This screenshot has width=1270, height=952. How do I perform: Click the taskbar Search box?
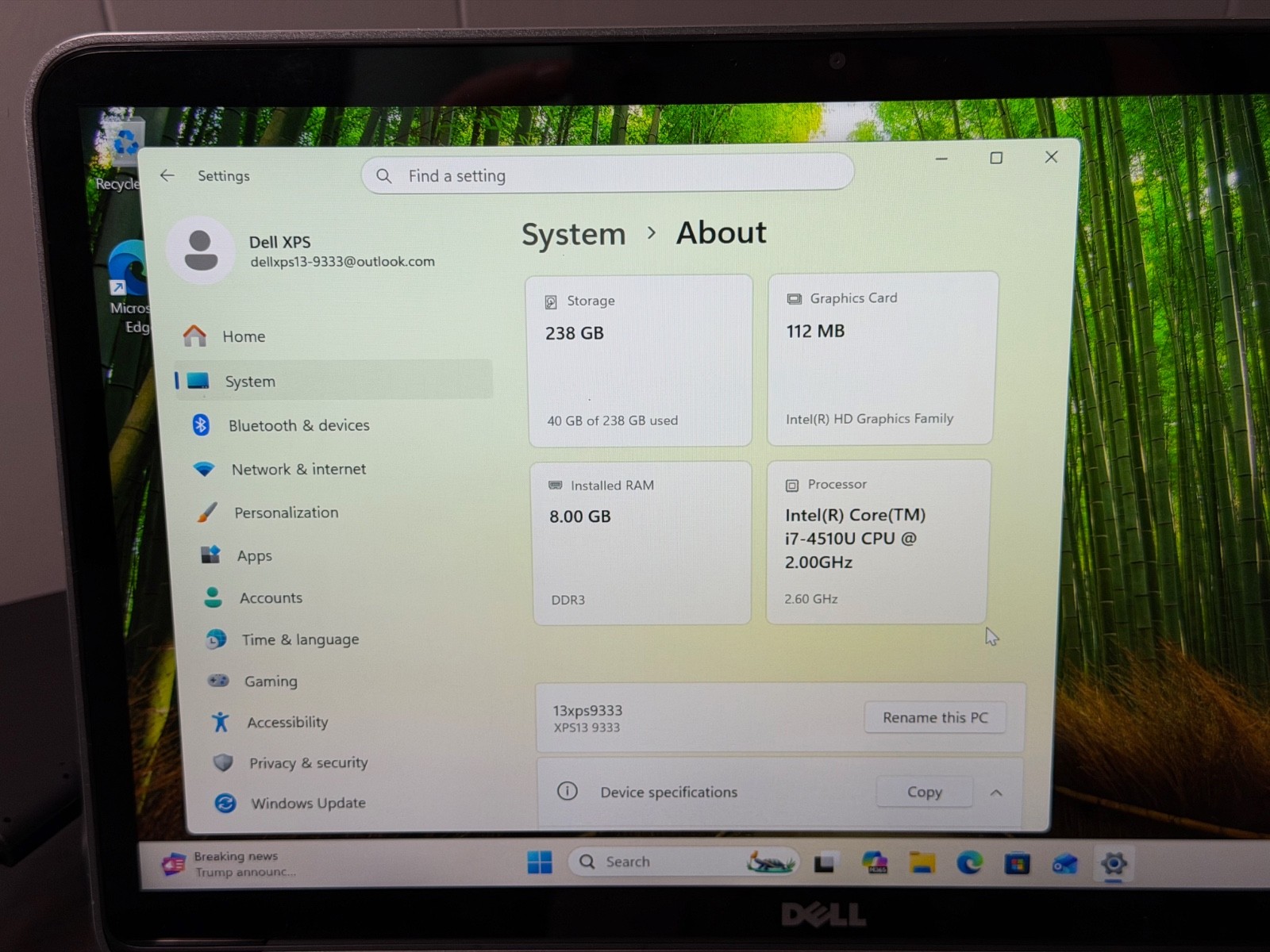click(683, 862)
